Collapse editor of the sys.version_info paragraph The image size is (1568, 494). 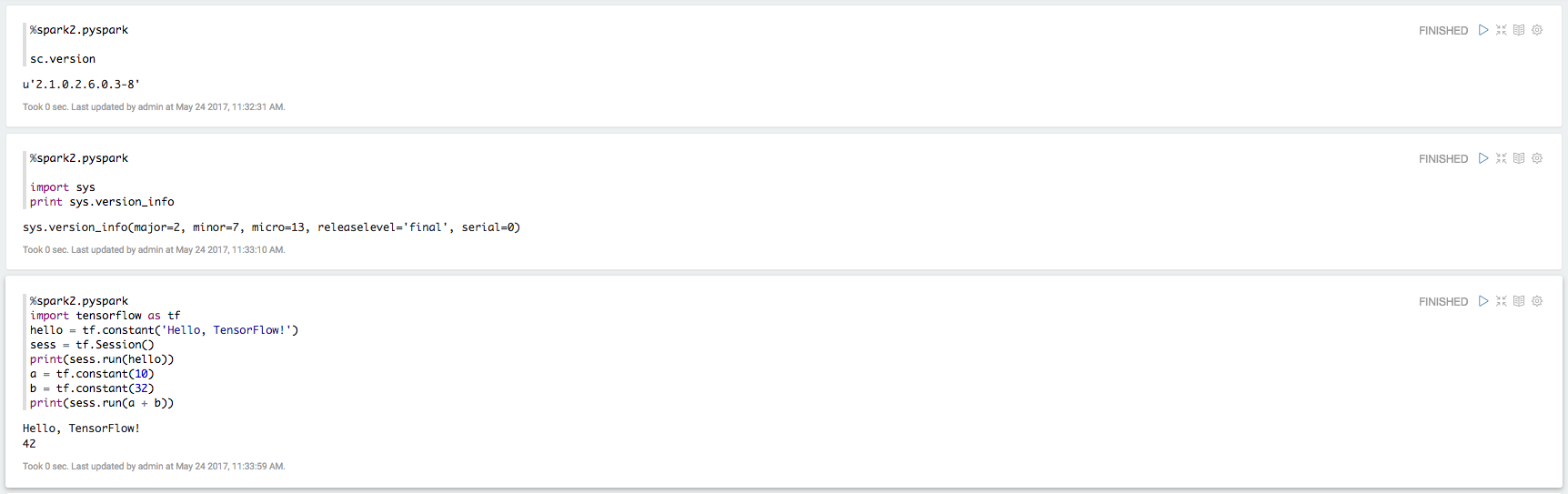coord(1502,158)
